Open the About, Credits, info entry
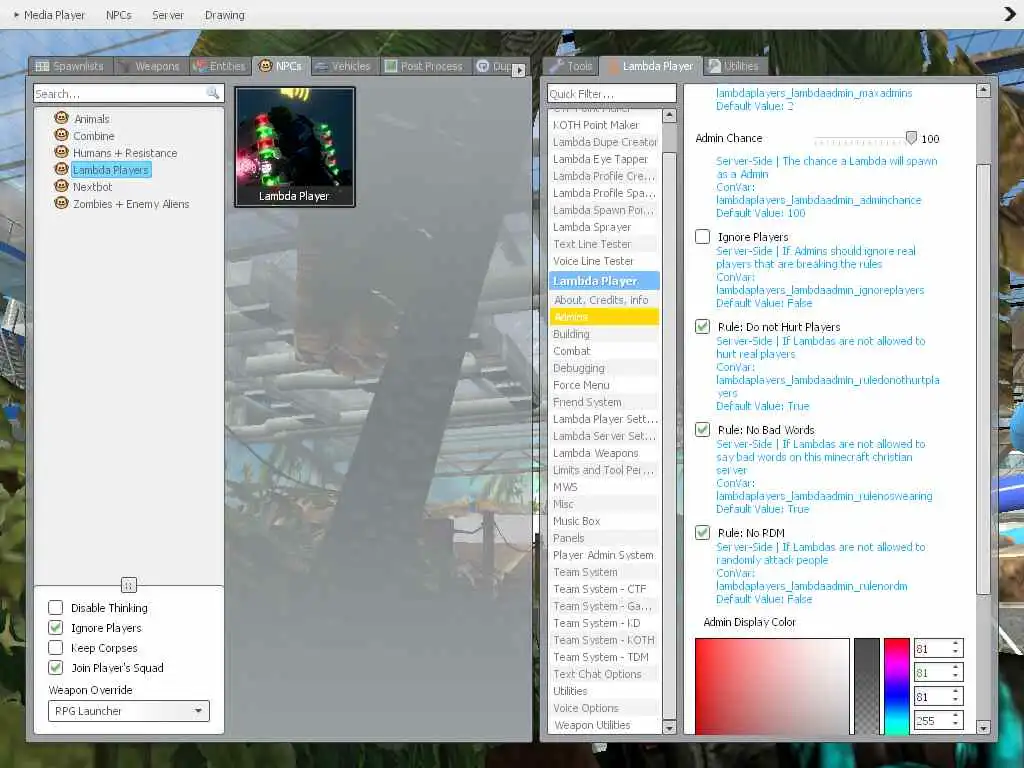The height and width of the screenshot is (768, 1024). coord(604,300)
